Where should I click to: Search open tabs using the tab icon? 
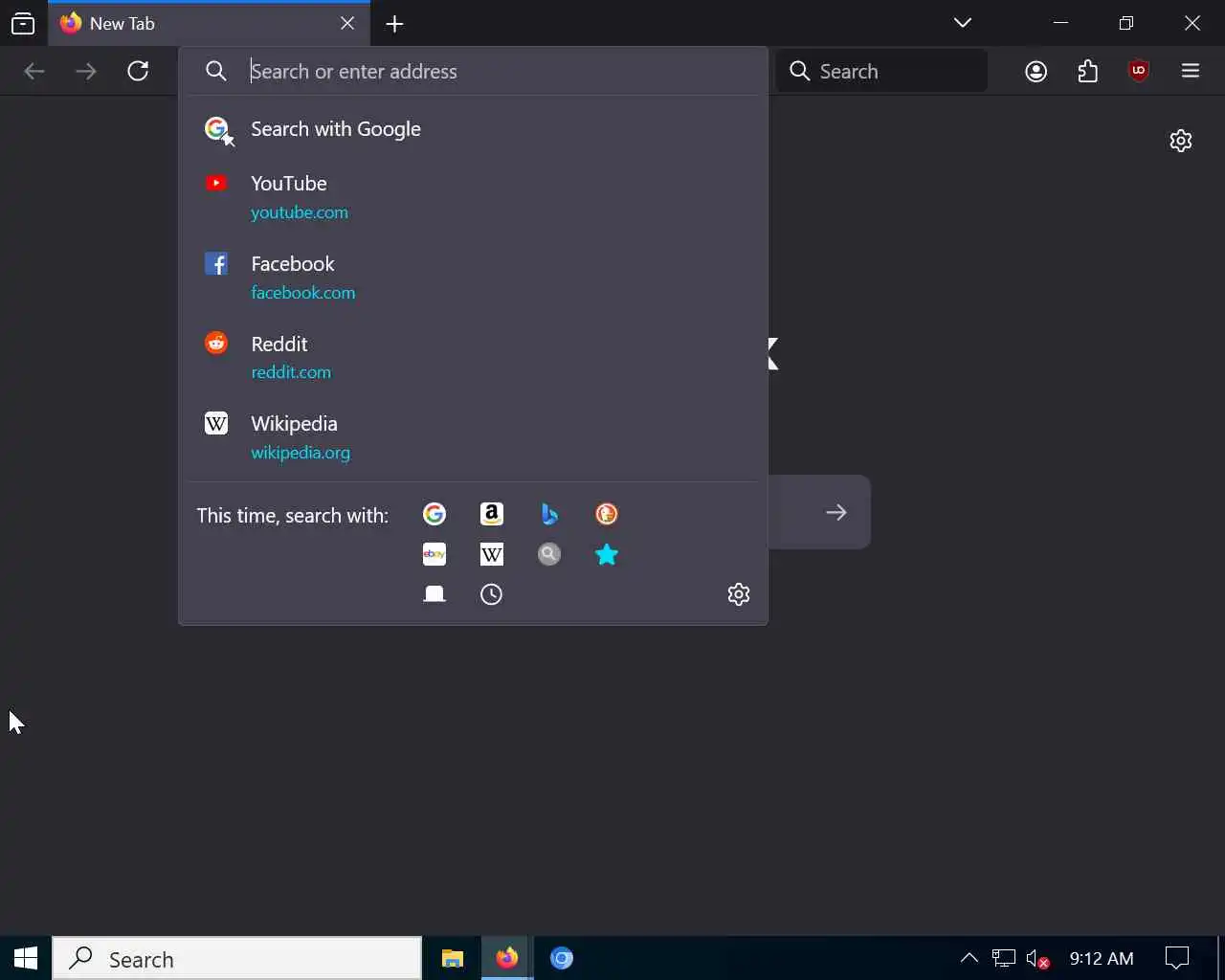tap(434, 594)
